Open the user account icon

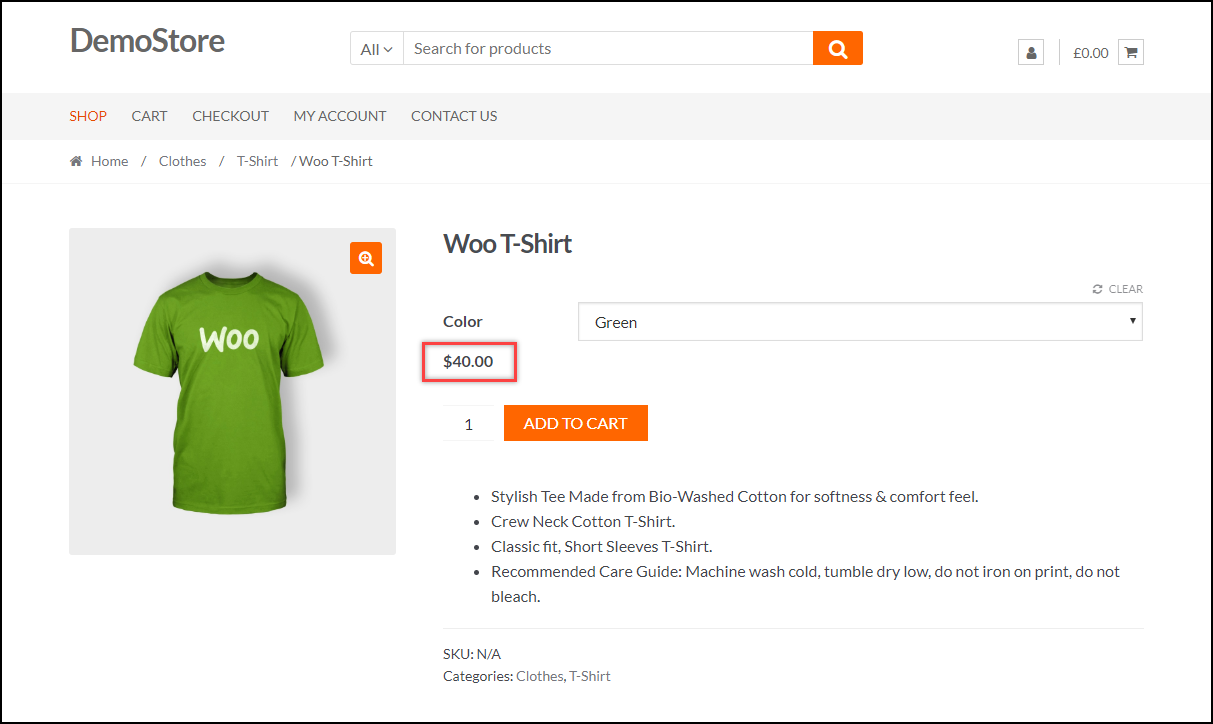pyautogui.click(x=1030, y=52)
